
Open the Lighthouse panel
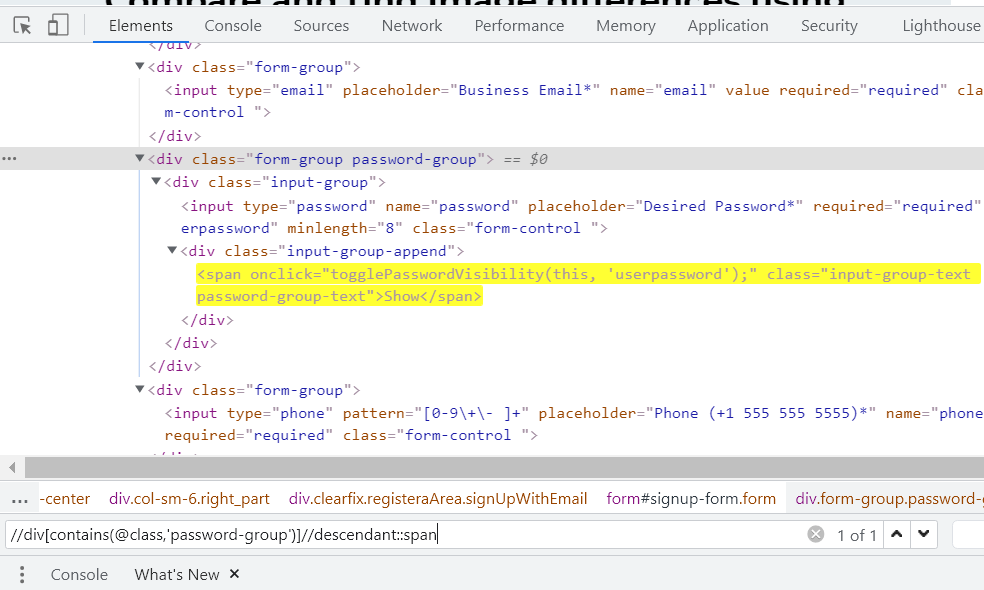click(x=940, y=25)
